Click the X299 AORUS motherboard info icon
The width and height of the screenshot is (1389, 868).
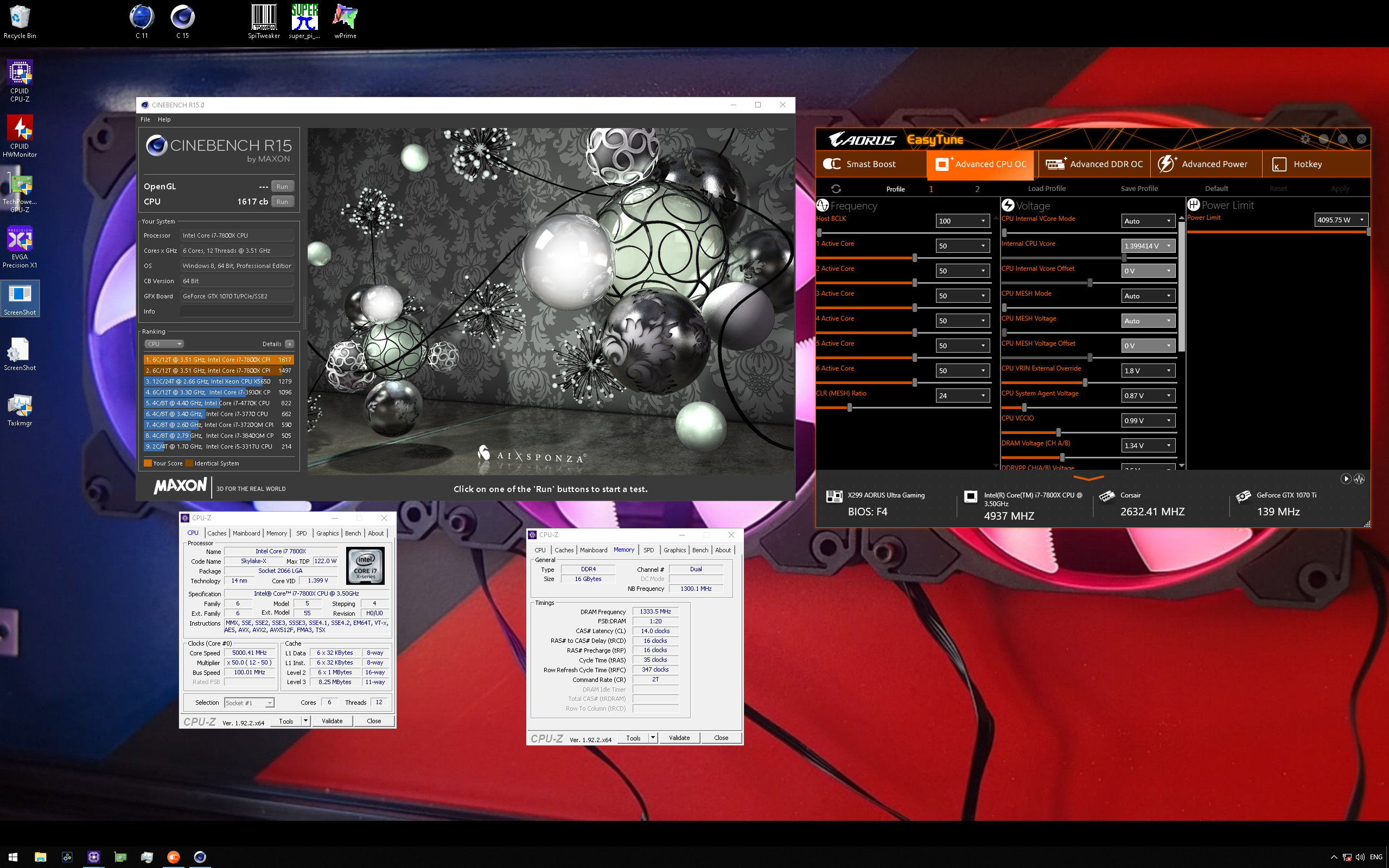point(834,496)
